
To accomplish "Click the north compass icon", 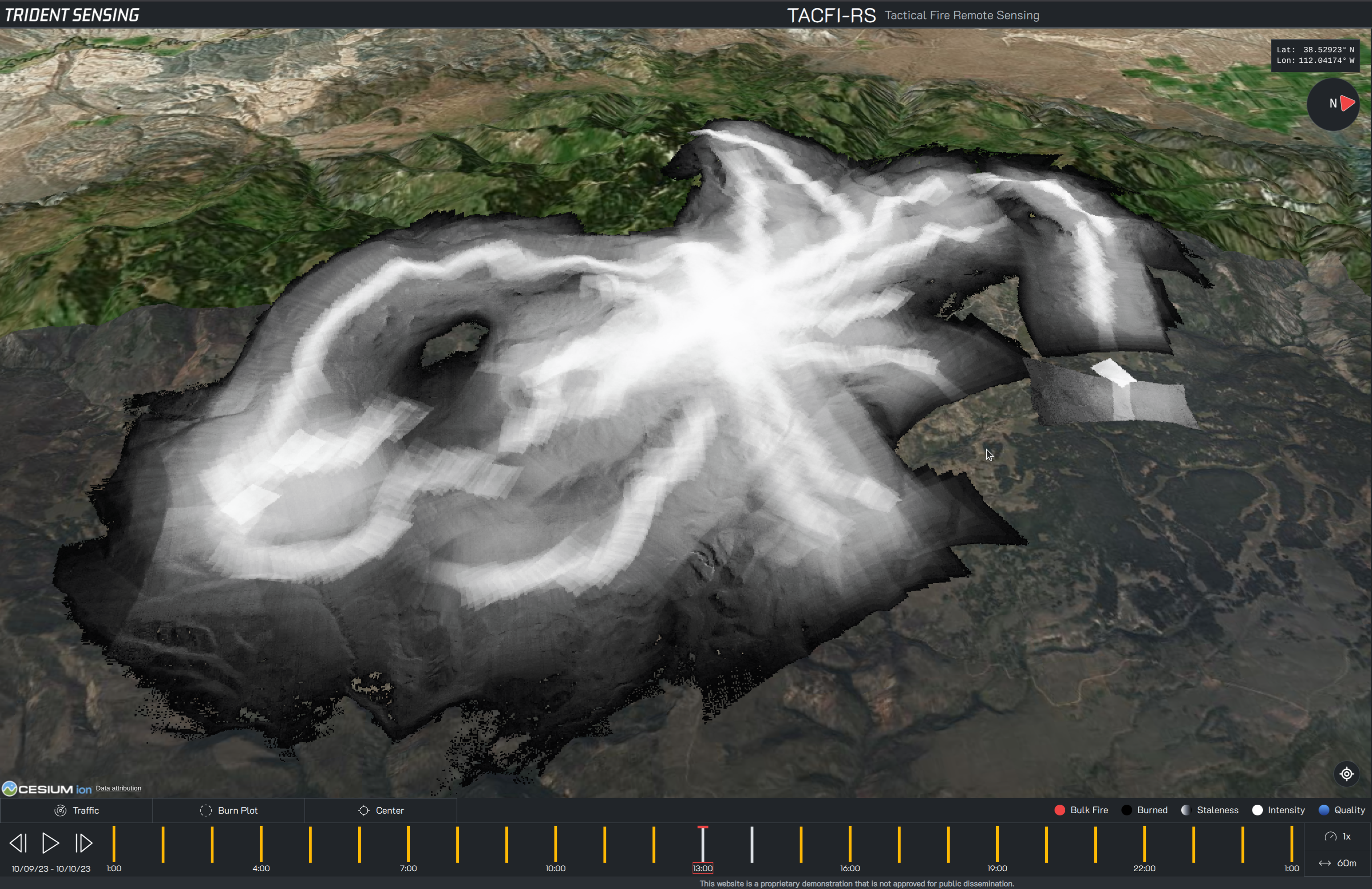I will coord(1333,104).
